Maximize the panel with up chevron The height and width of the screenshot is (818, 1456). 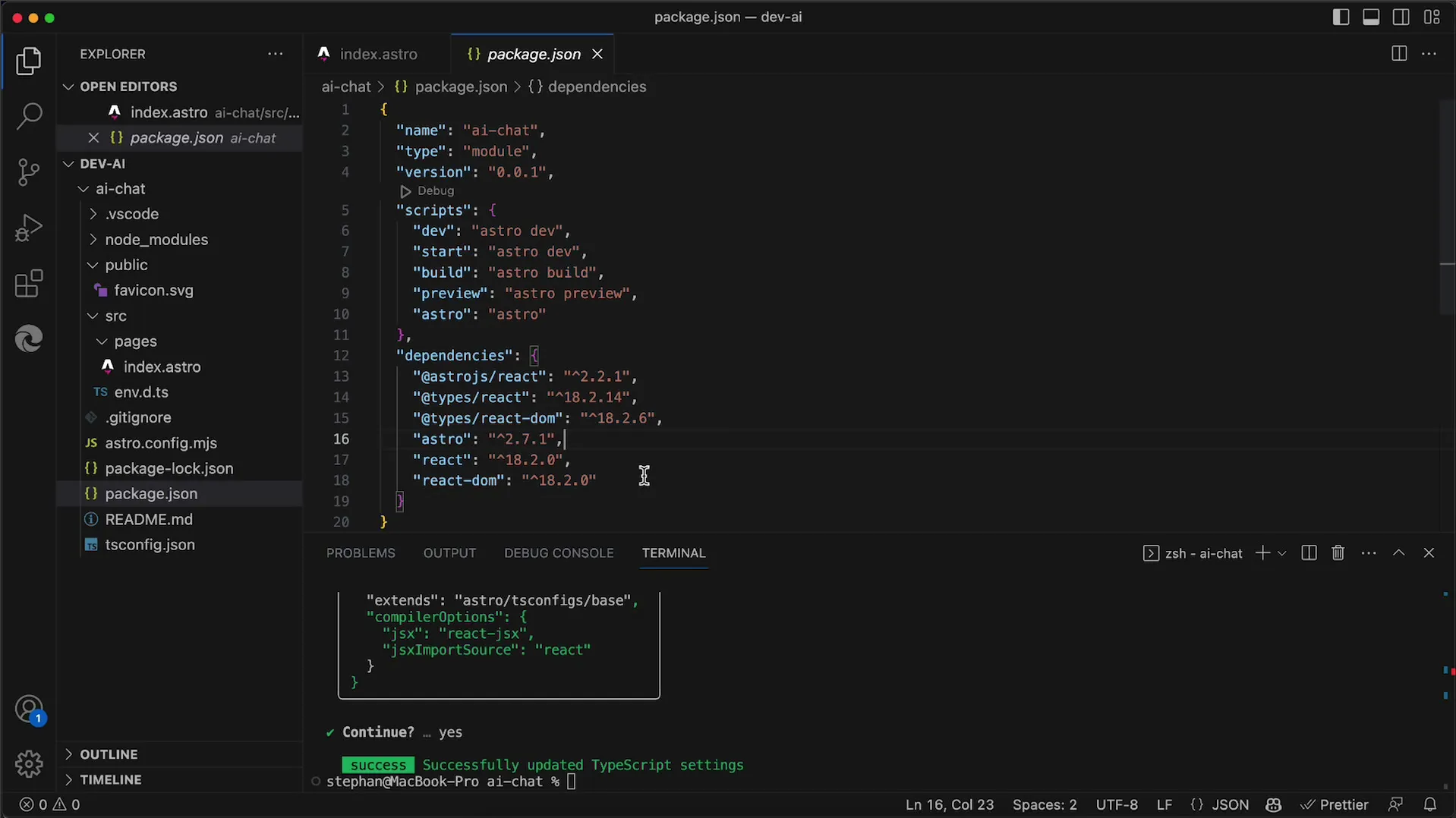click(1399, 552)
